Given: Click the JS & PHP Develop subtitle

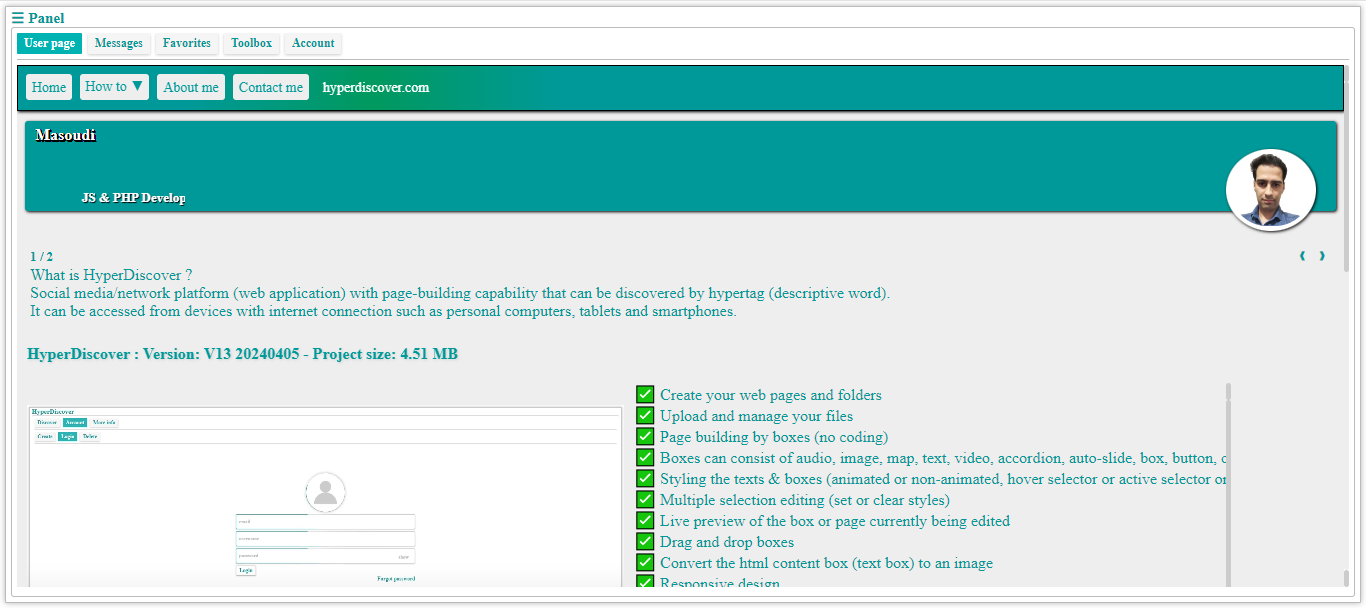Looking at the screenshot, I should pyautogui.click(x=134, y=198).
